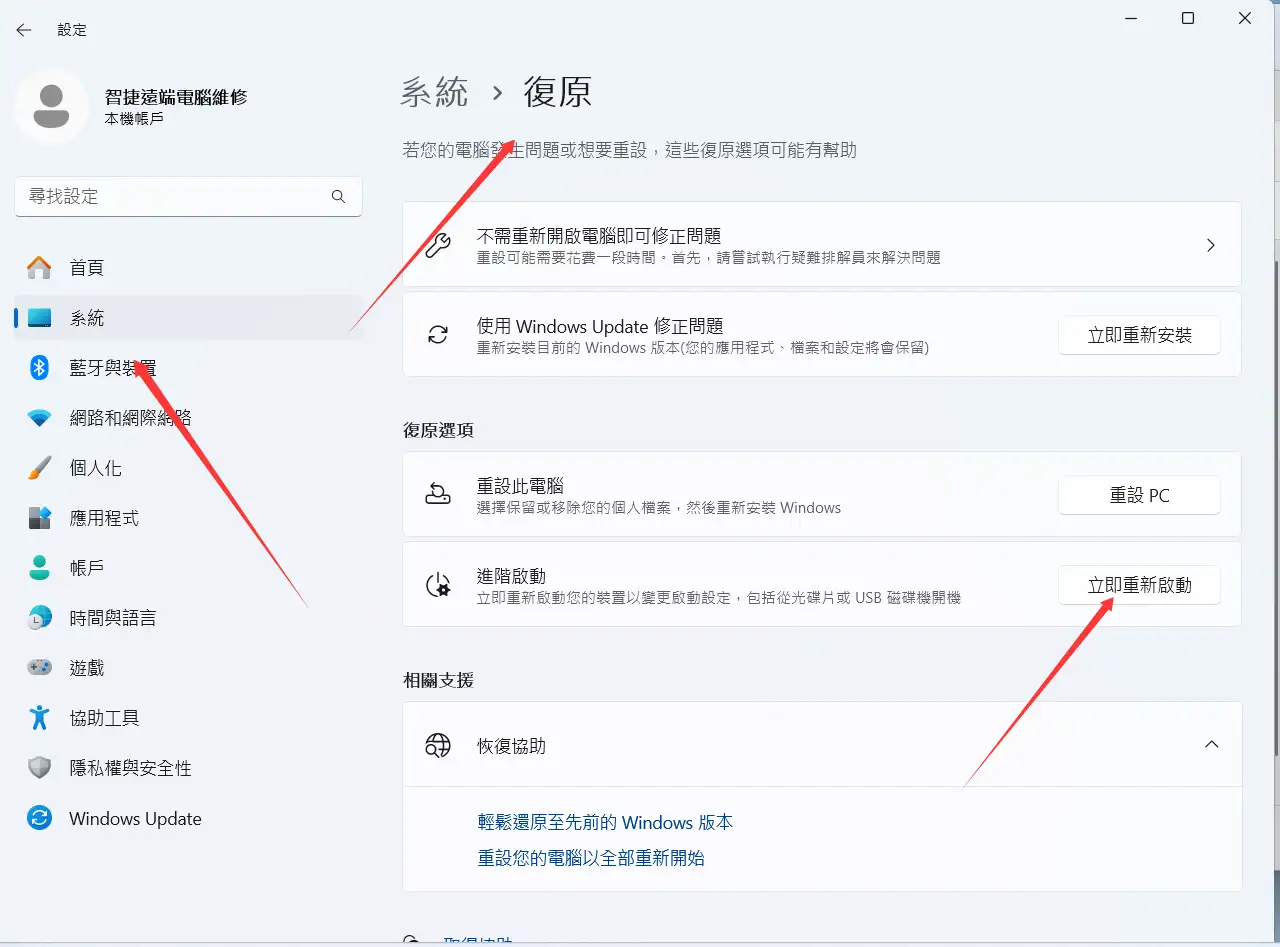Open 個人化 settings category
Viewport: 1280px width, 947px height.
click(188, 468)
